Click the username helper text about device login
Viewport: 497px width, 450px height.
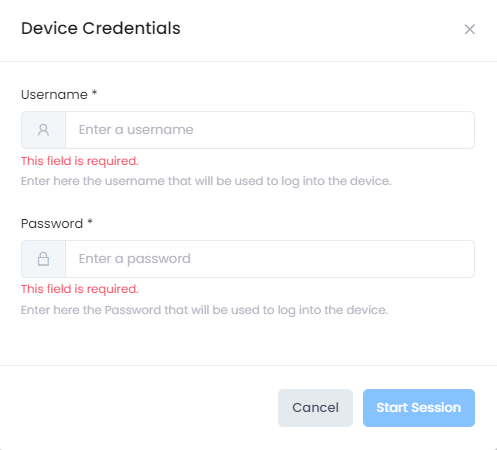coord(206,181)
